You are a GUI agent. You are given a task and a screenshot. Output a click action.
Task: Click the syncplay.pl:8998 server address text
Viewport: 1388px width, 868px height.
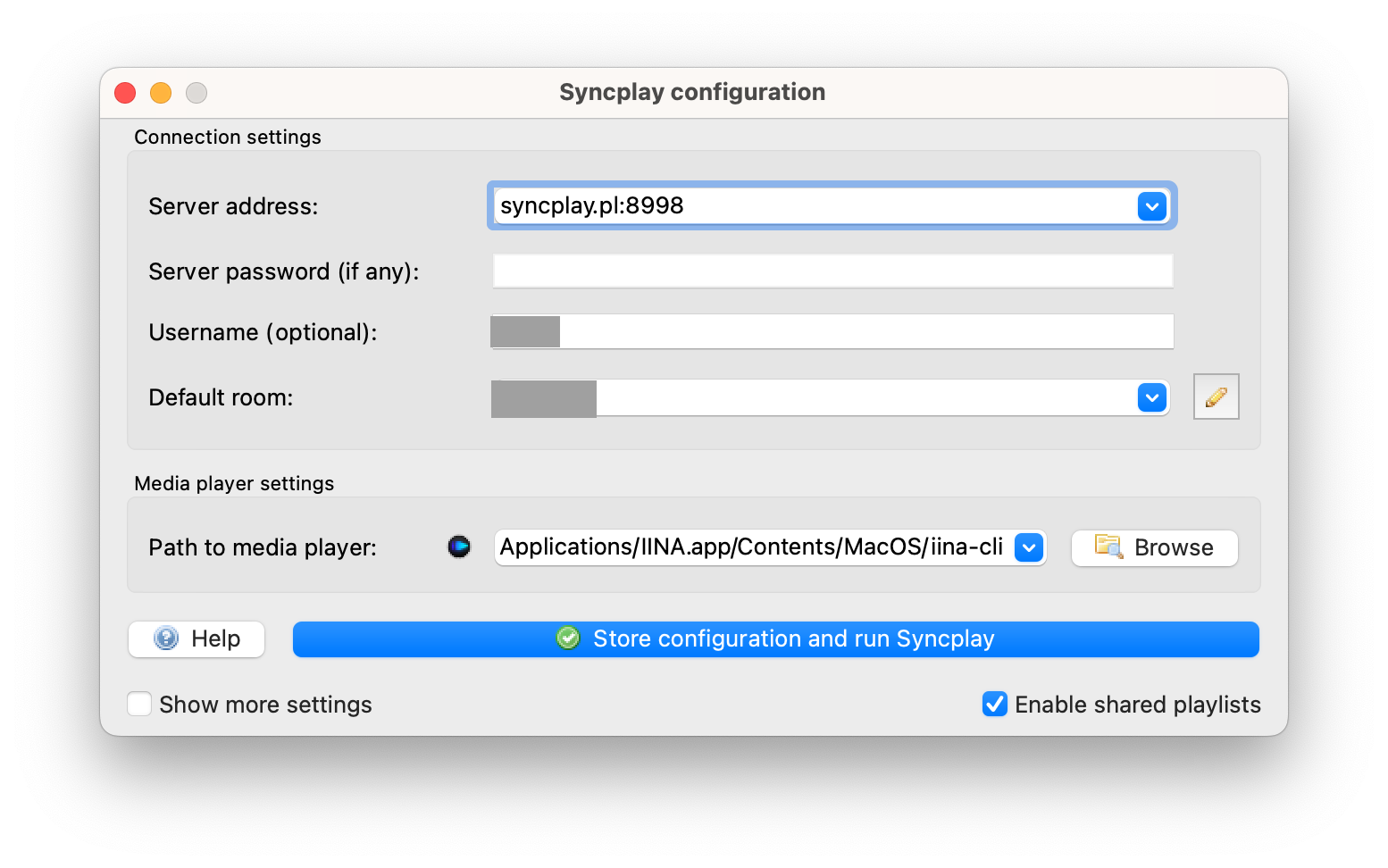(591, 206)
